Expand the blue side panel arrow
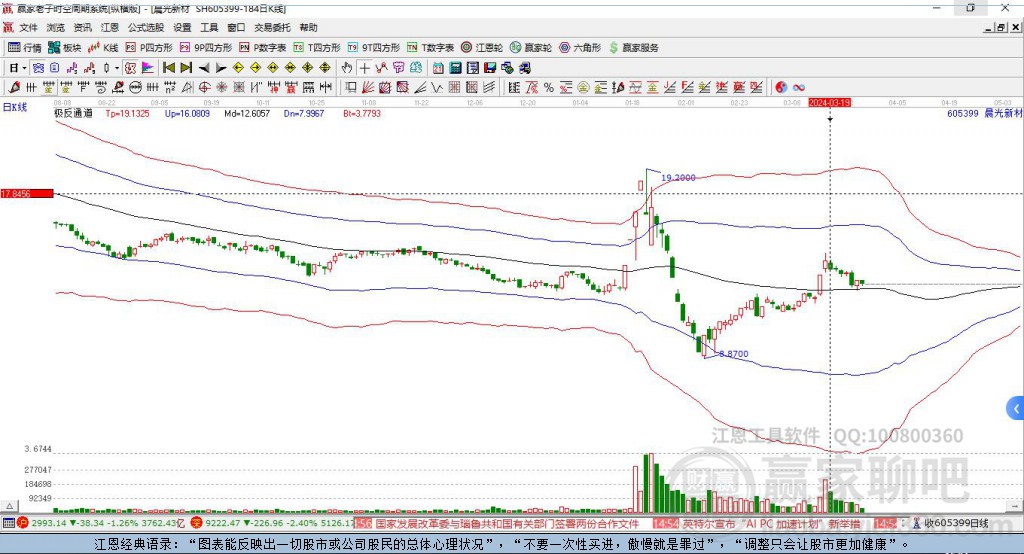Screen dimensions: 1024x554 pyautogui.click(x=1016, y=409)
